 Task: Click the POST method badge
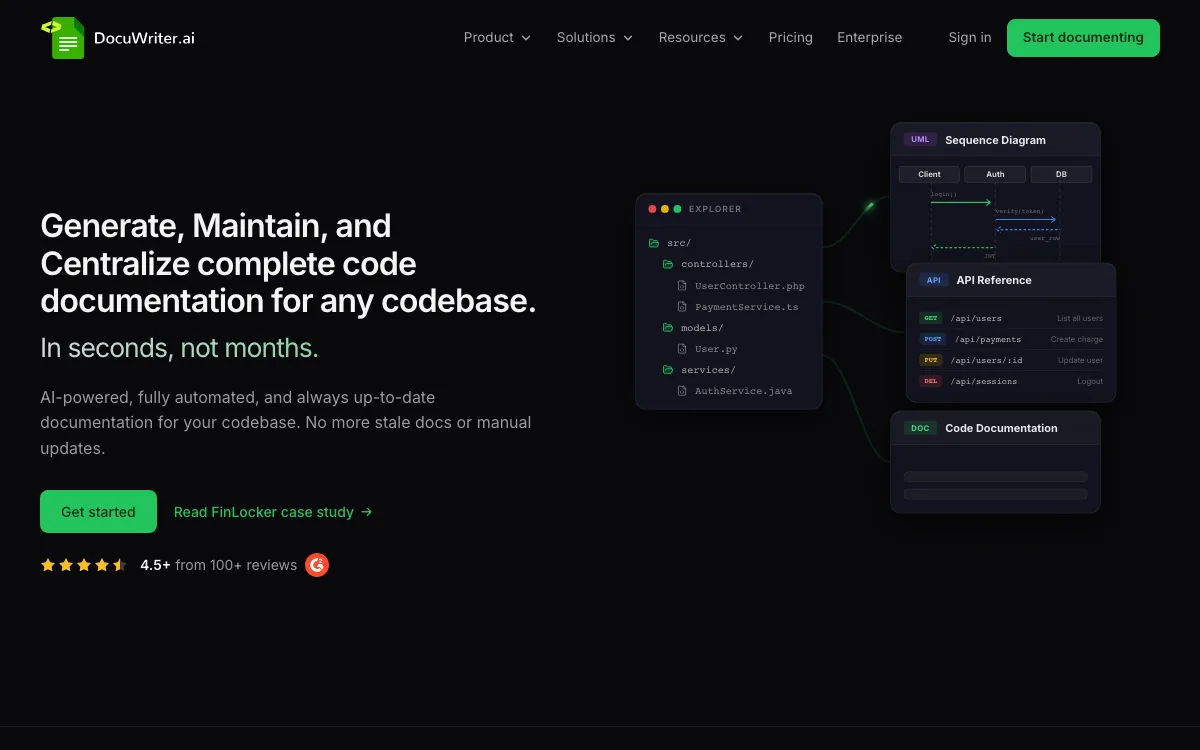tap(933, 339)
